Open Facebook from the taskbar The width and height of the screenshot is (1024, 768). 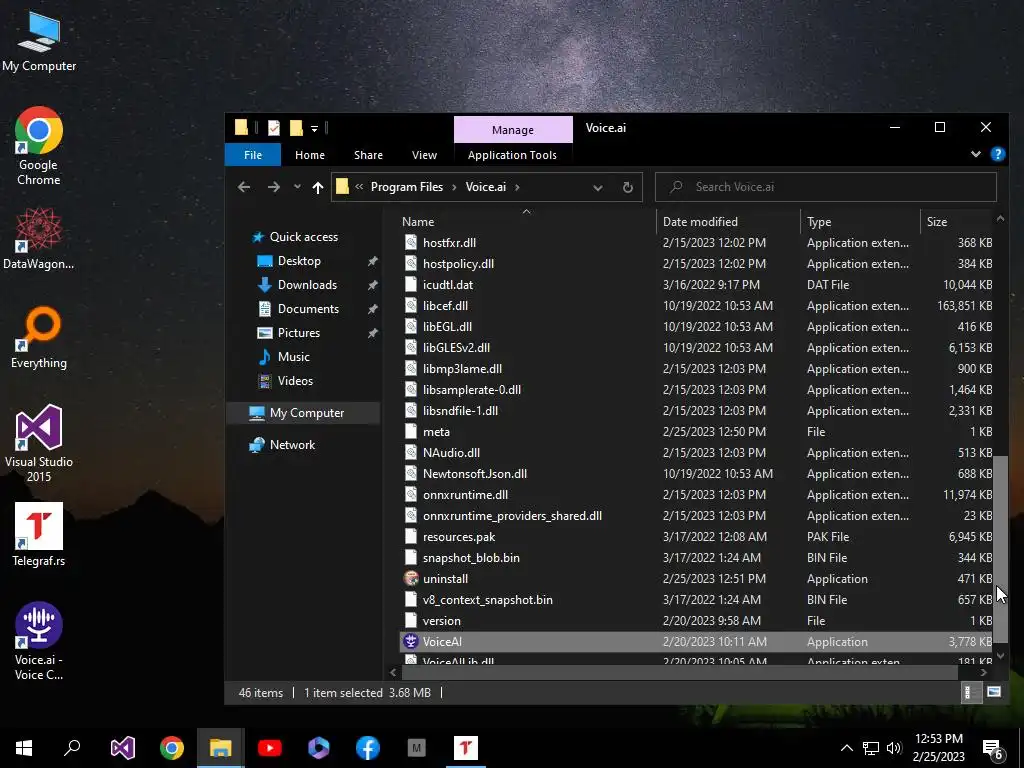(x=368, y=748)
